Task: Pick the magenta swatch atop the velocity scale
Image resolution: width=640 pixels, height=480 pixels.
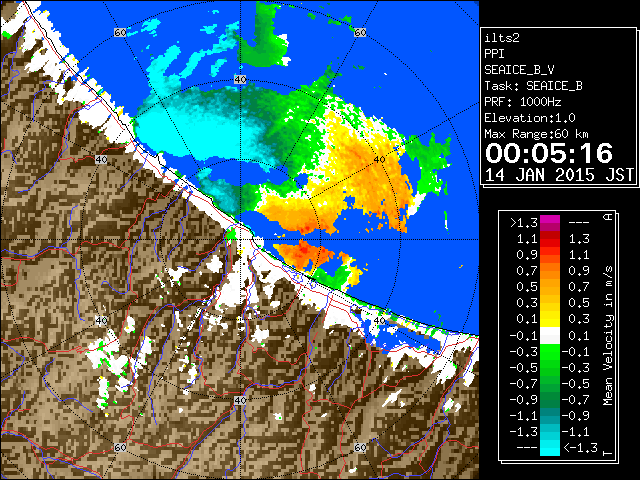Action: click(x=550, y=220)
